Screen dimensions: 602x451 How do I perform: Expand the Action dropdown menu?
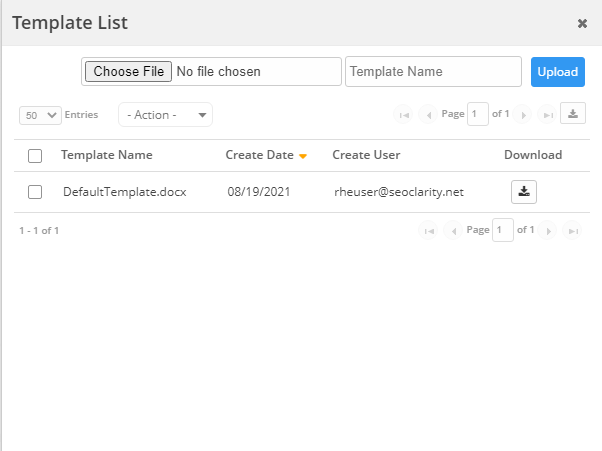[x=165, y=115]
